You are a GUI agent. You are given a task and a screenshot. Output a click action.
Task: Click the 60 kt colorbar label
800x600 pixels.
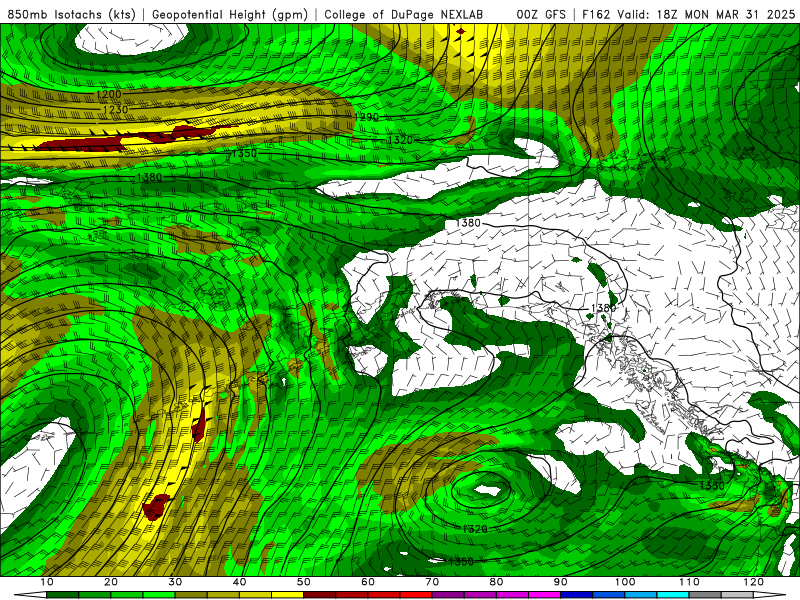(x=368, y=582)
